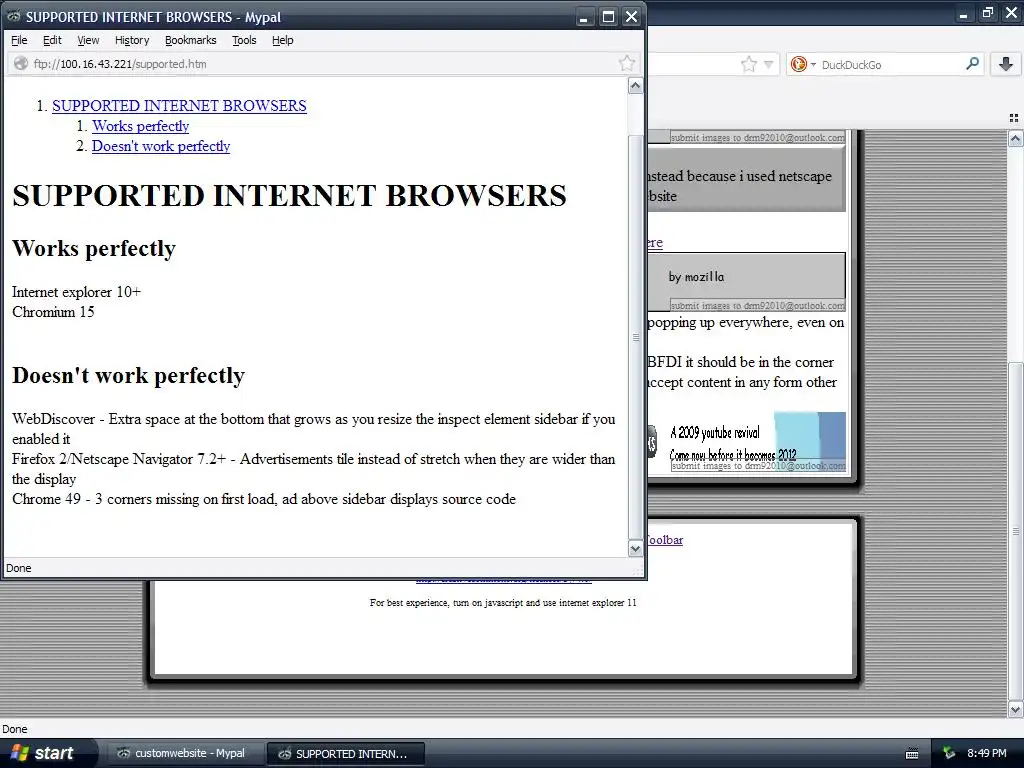Bookmark page with front window star icon

coord(627,63)
